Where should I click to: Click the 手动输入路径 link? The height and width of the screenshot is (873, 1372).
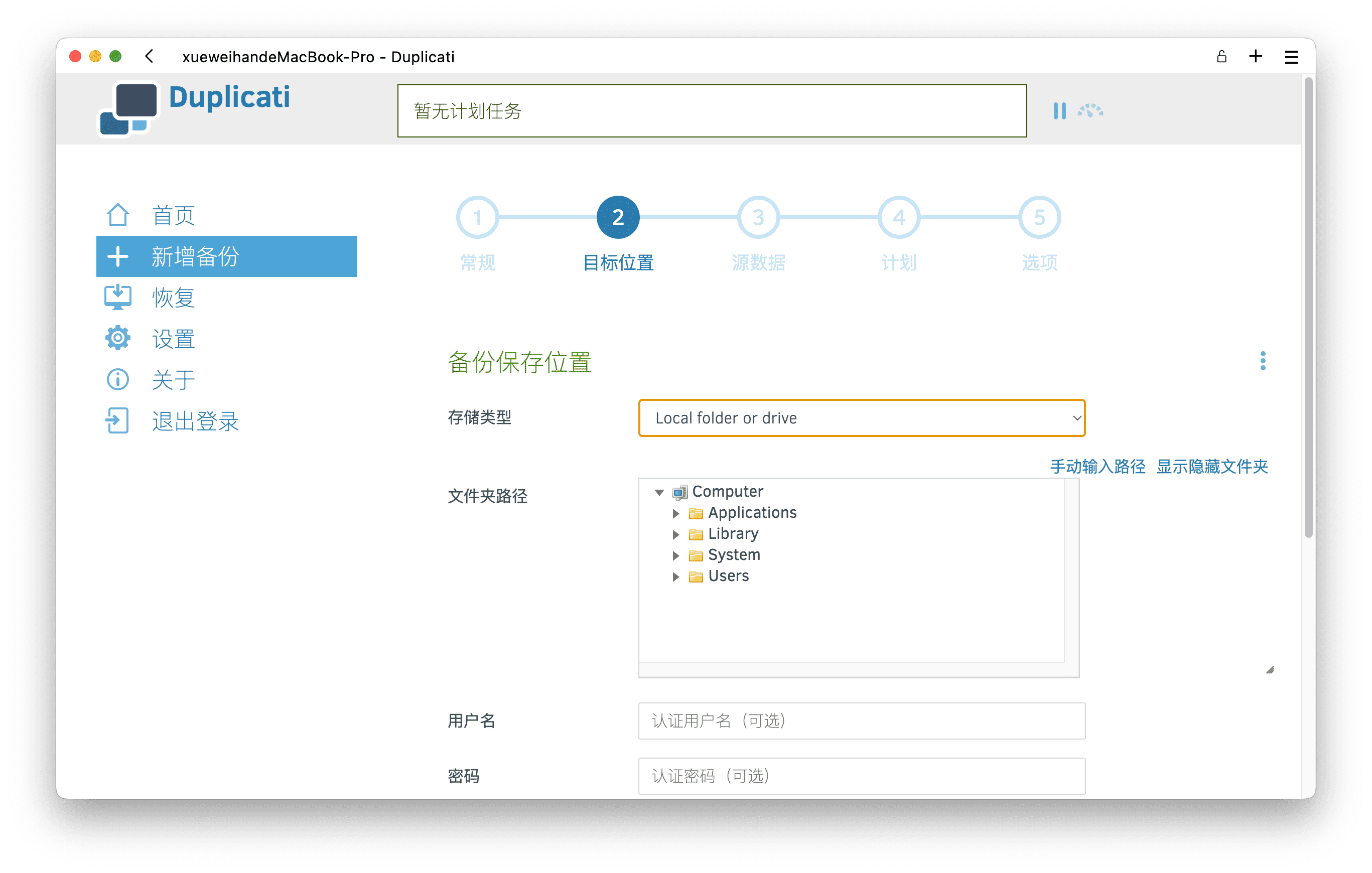(1099, 467)
